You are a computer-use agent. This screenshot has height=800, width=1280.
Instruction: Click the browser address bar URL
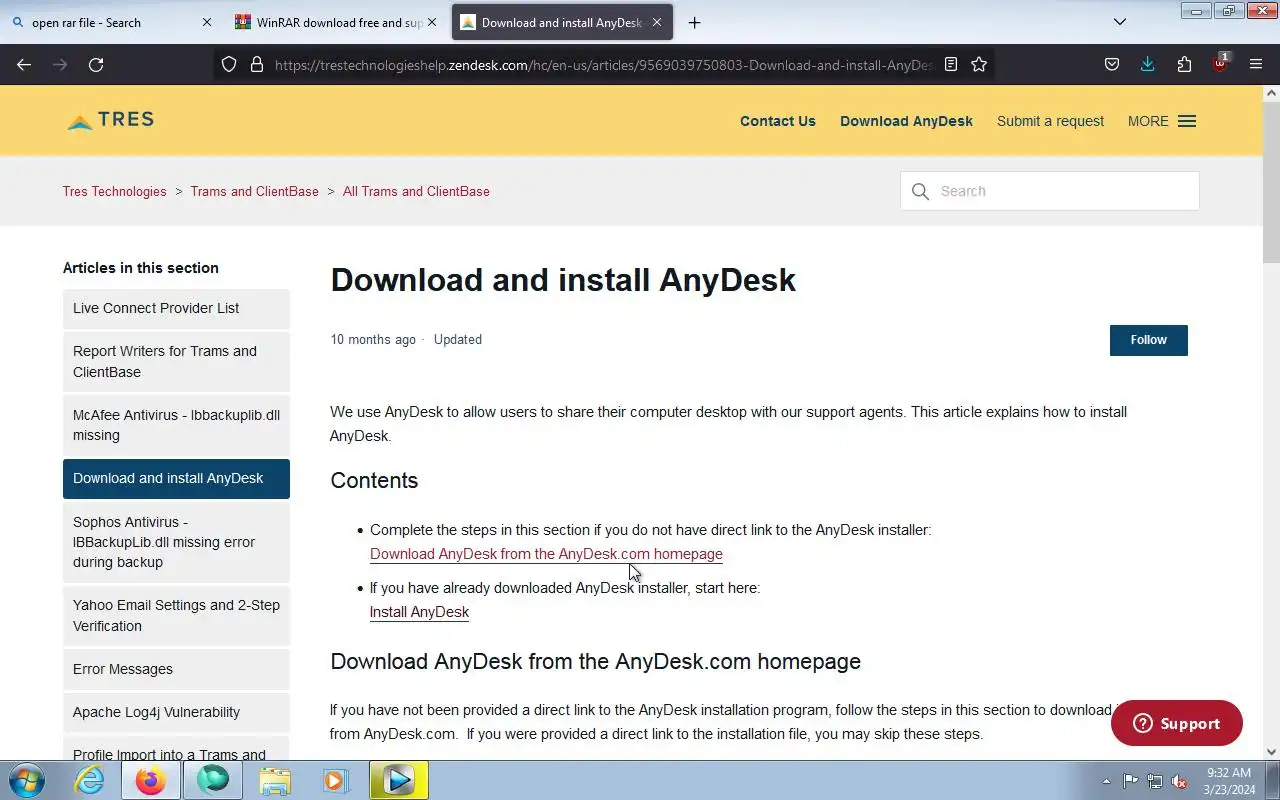tap(603, 64)
